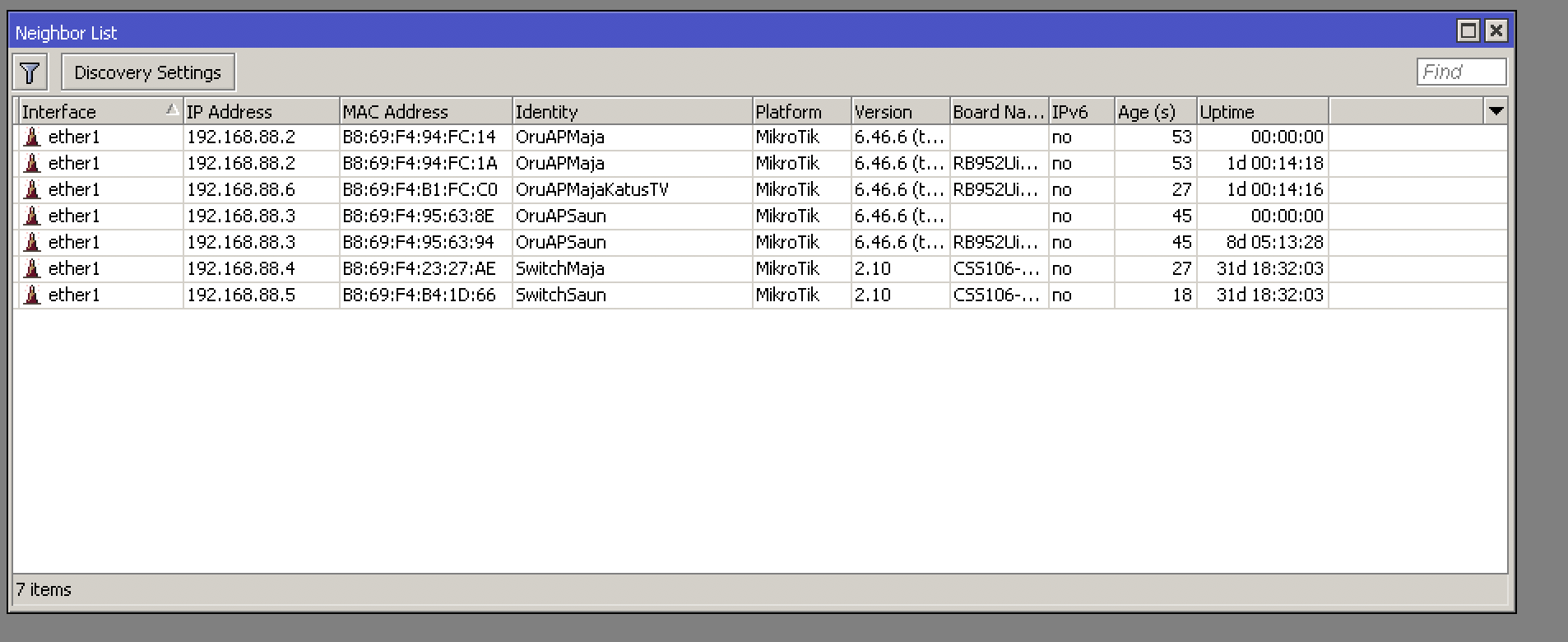This screenshot has height=642, width=1568.
Task: Sort by Platform column header
Action: 801,112
